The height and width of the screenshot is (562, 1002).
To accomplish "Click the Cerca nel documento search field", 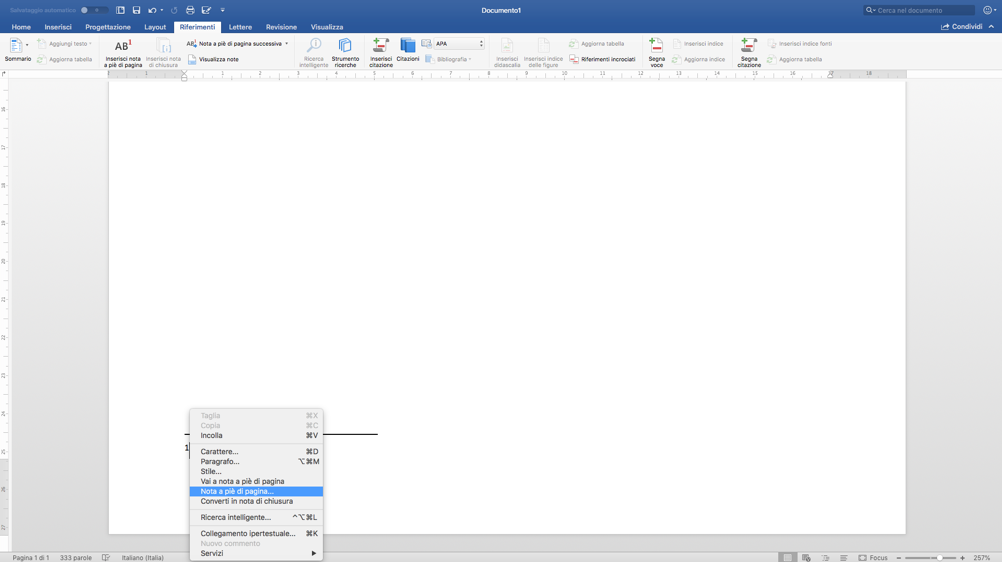I will point(919,10).
